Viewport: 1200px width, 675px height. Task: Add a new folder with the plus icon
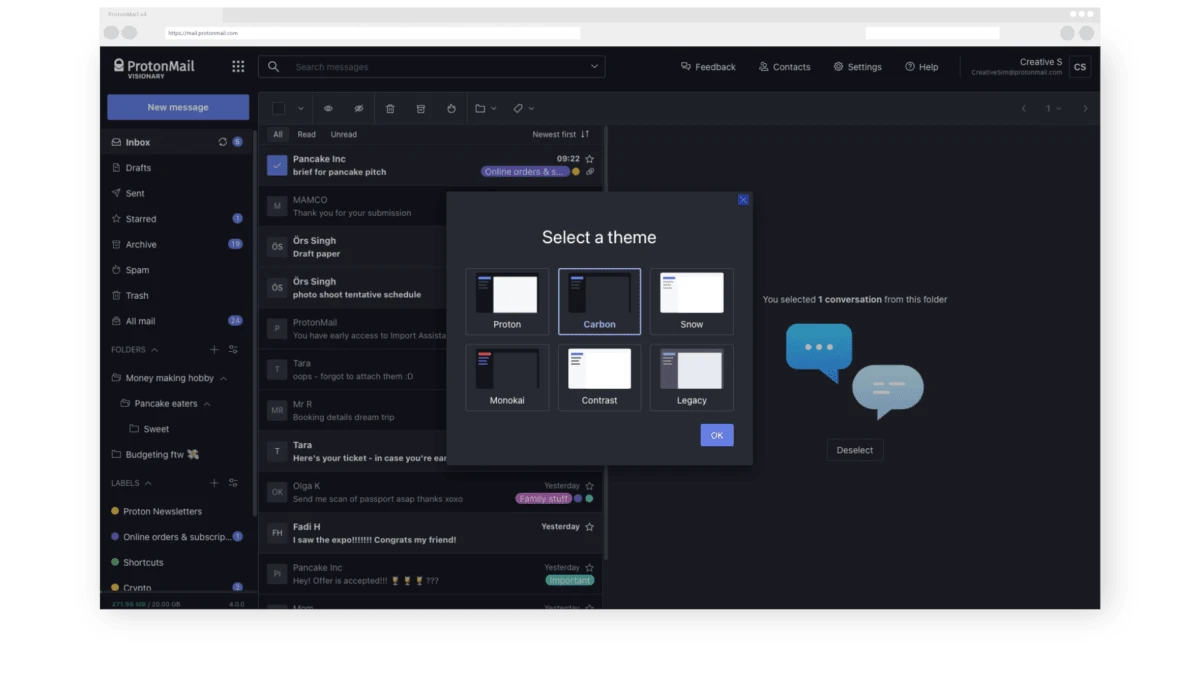(214, 349)
